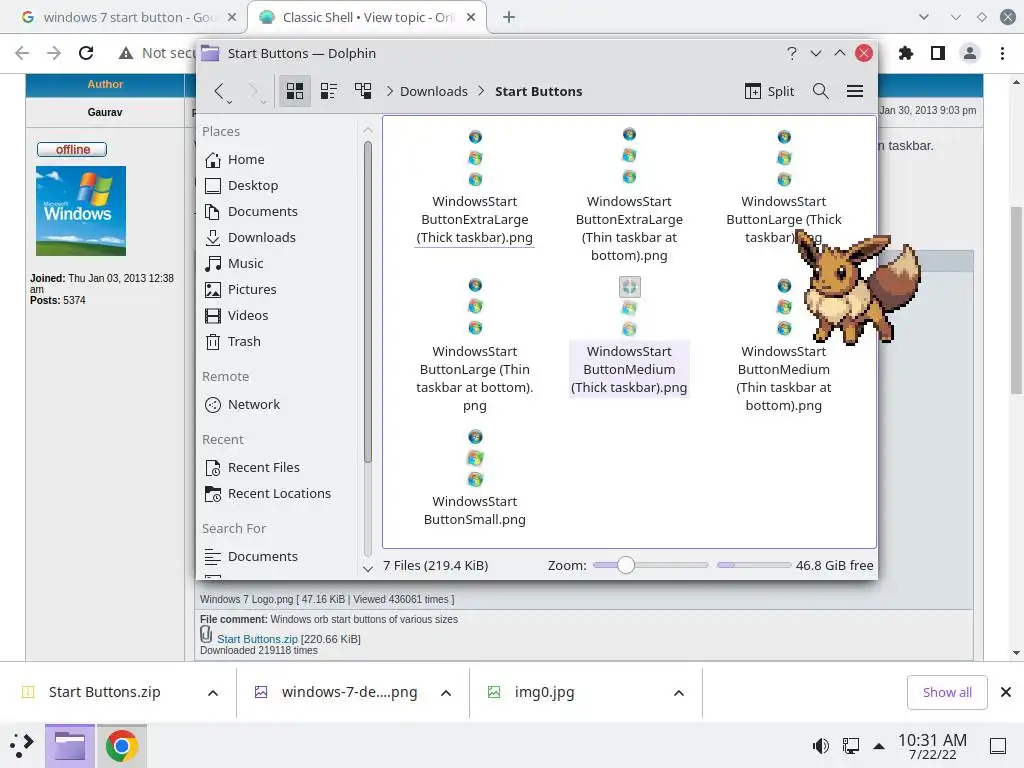
Task: Open a new Chrome tab
Action: 509,18
